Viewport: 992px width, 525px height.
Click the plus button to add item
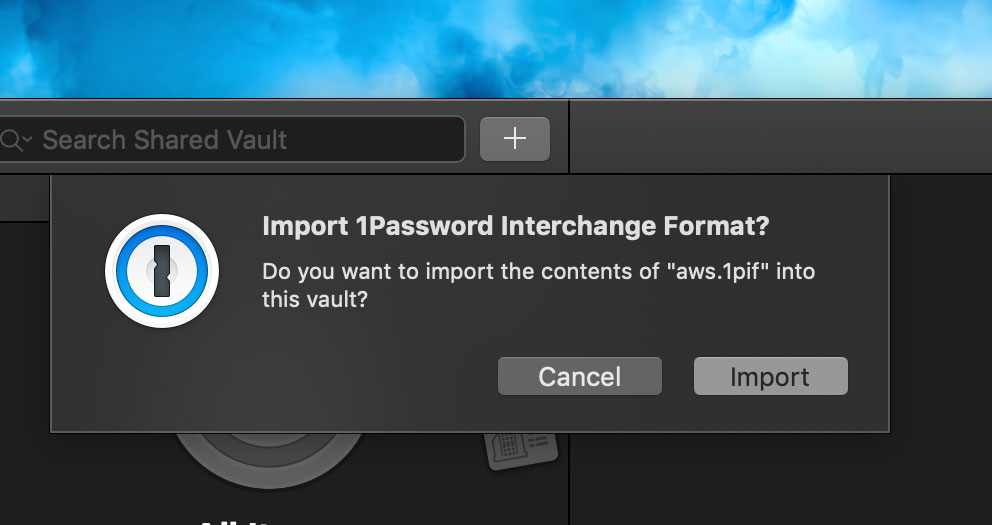[x=515, y=139]
